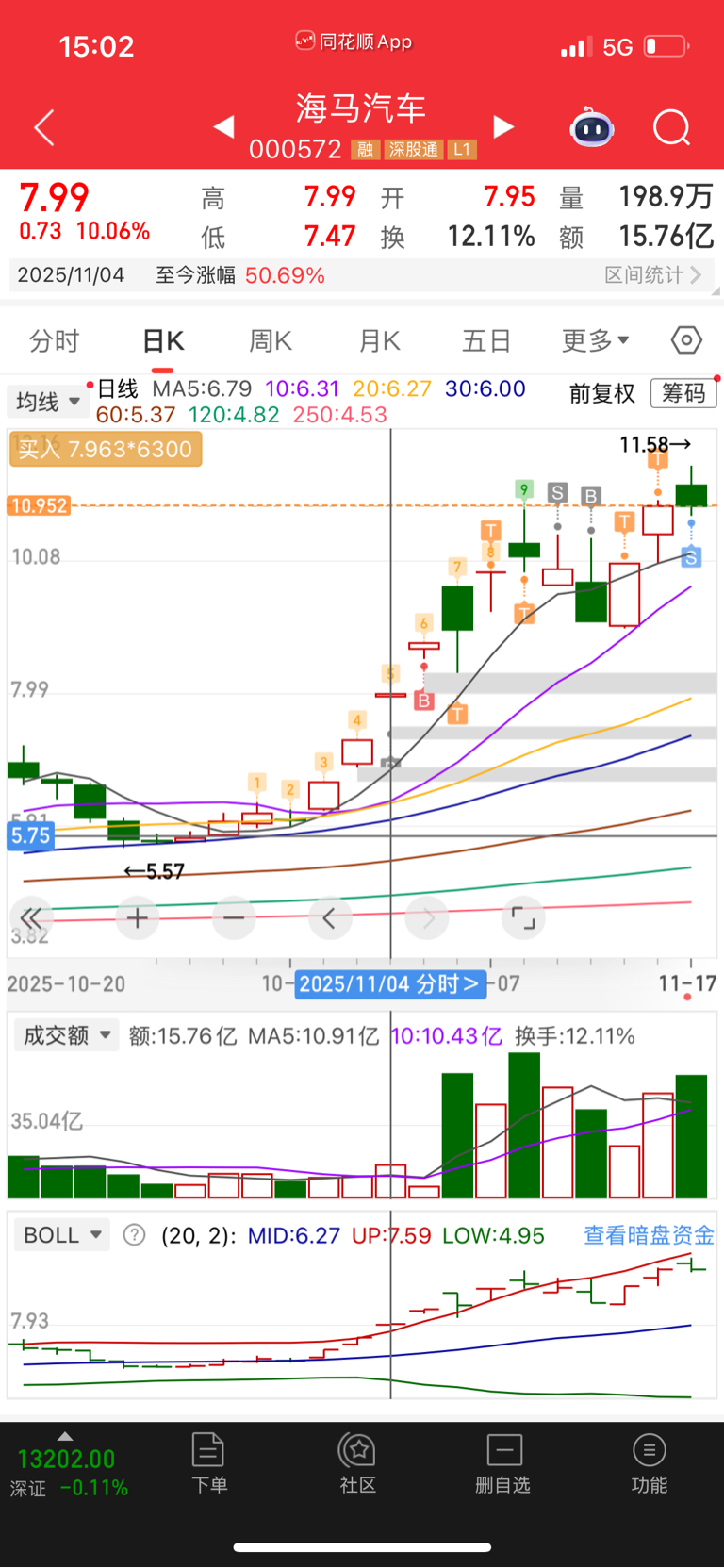The image size is (724, 1568).
Task: Go to previous stock with left triangle
Action: (223, 126)
